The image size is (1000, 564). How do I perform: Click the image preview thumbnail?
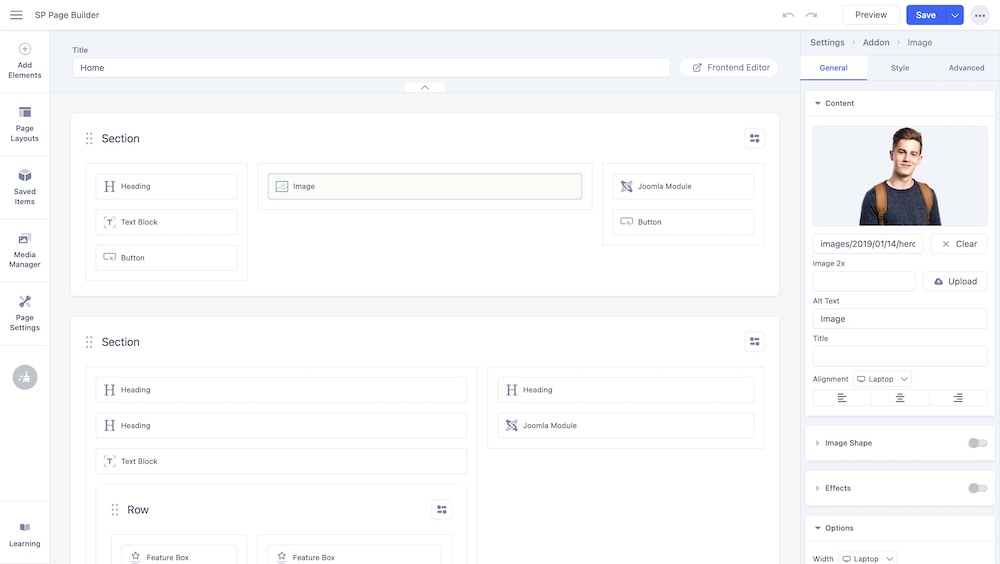coord(900,175)
